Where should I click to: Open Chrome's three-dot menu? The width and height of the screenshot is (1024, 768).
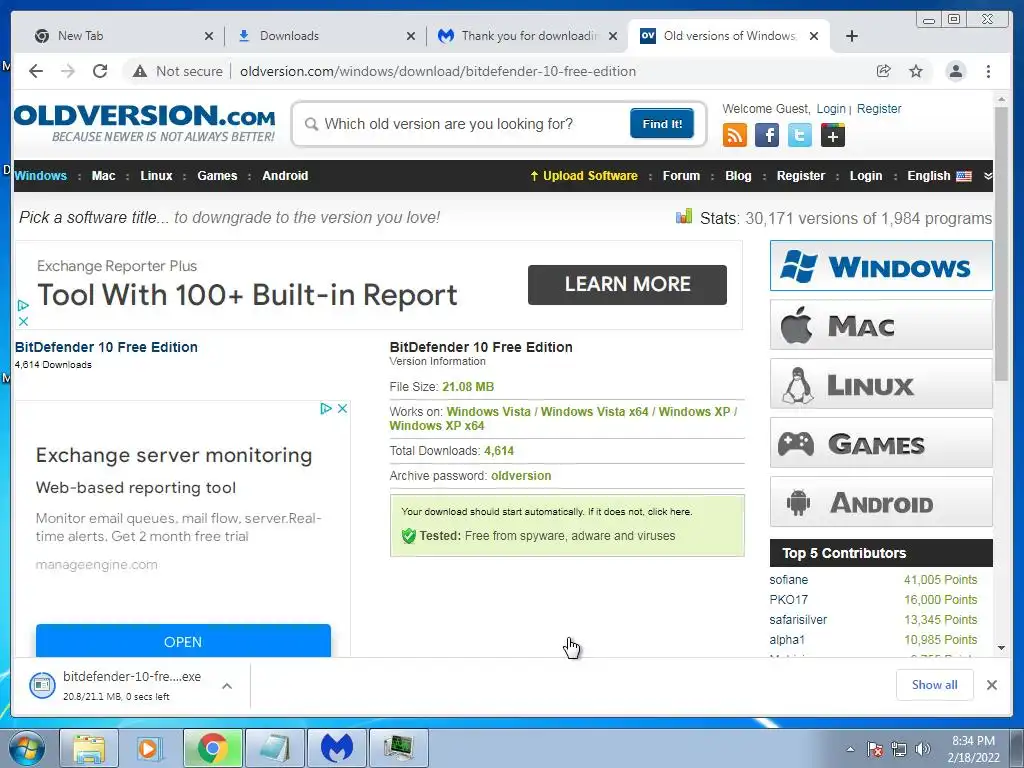pos(988,71)
